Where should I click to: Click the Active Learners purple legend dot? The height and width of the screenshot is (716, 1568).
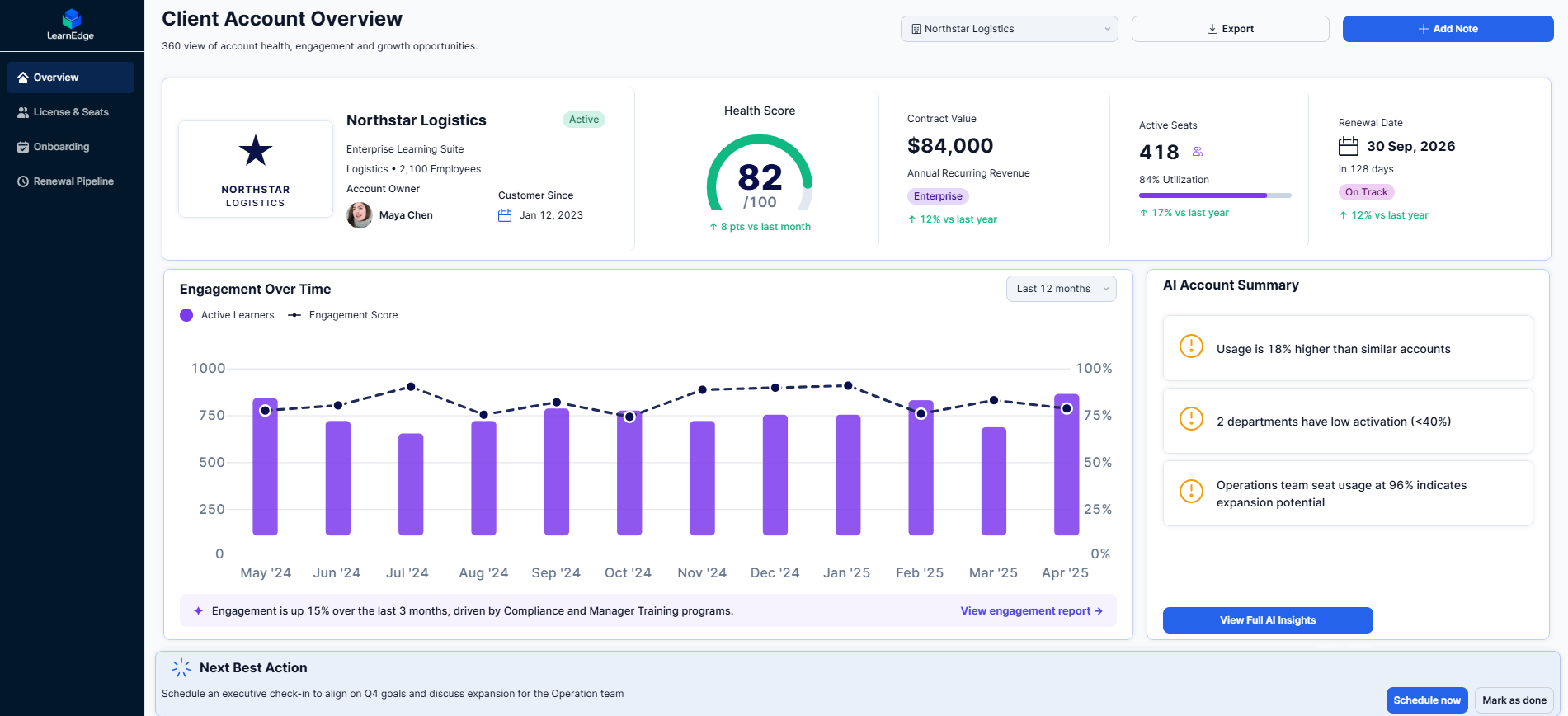pos(186,315)
